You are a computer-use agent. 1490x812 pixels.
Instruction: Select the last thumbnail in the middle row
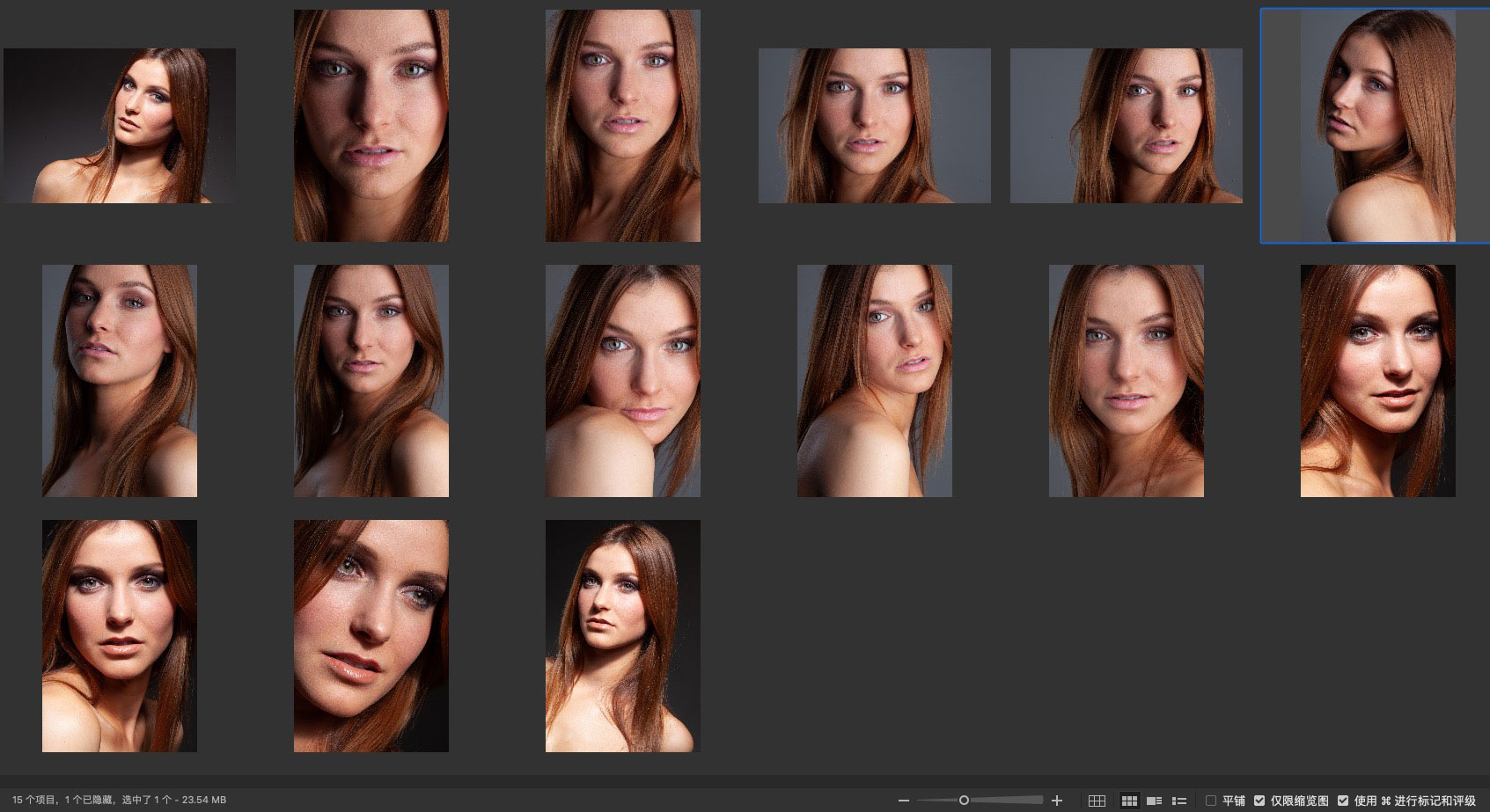pos(1377,381)
